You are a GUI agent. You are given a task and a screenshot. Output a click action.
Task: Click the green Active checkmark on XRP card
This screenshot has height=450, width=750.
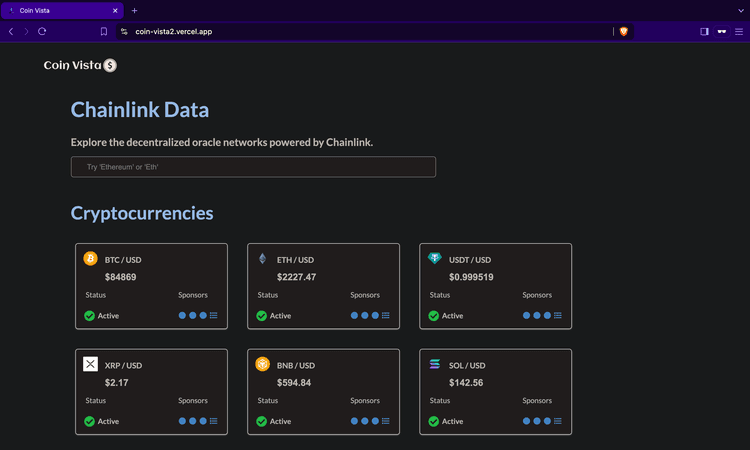coord(89,421)
